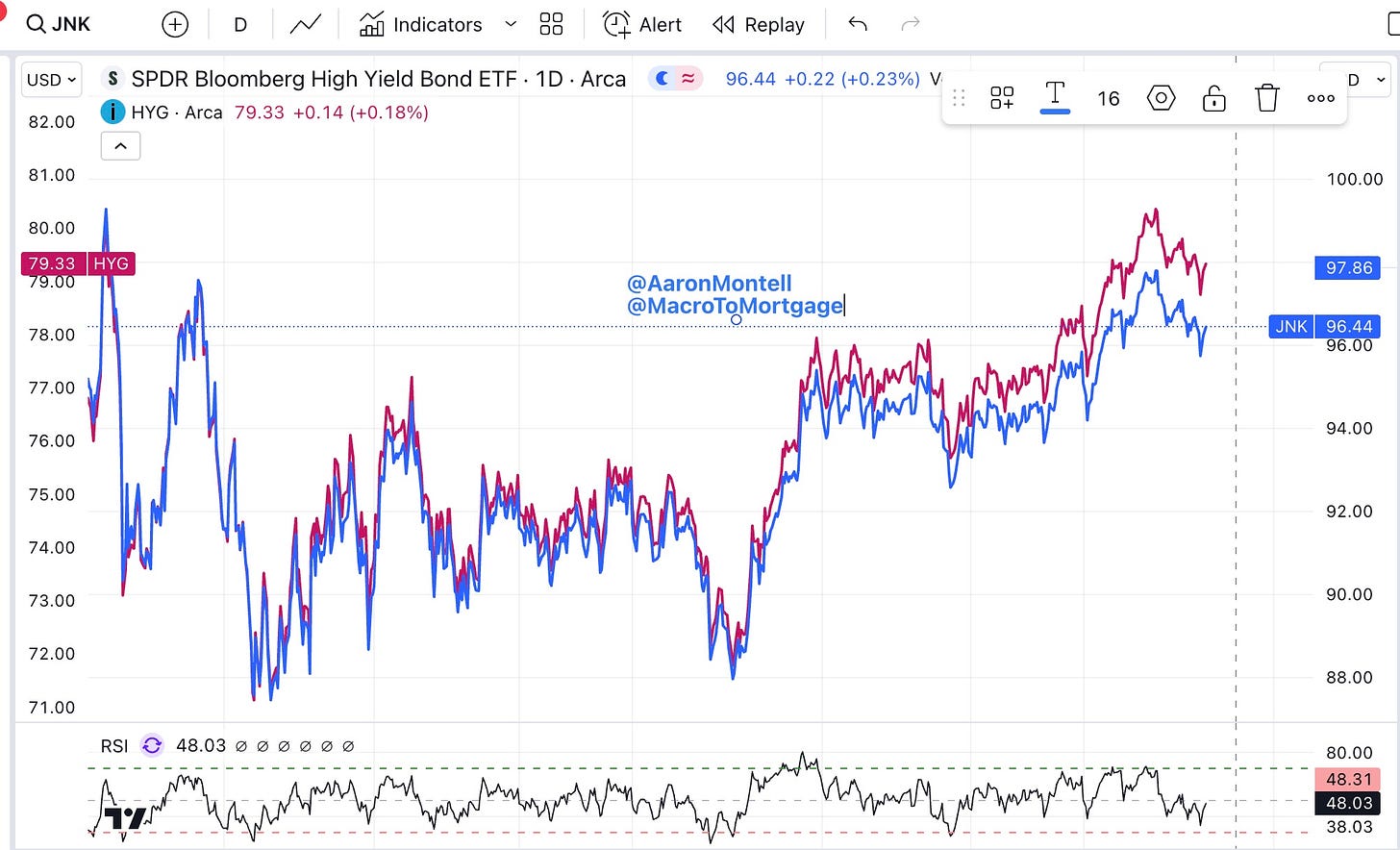Screen dimensions: 1400x850
Task: Redo the last action
Action: point(910,24)
